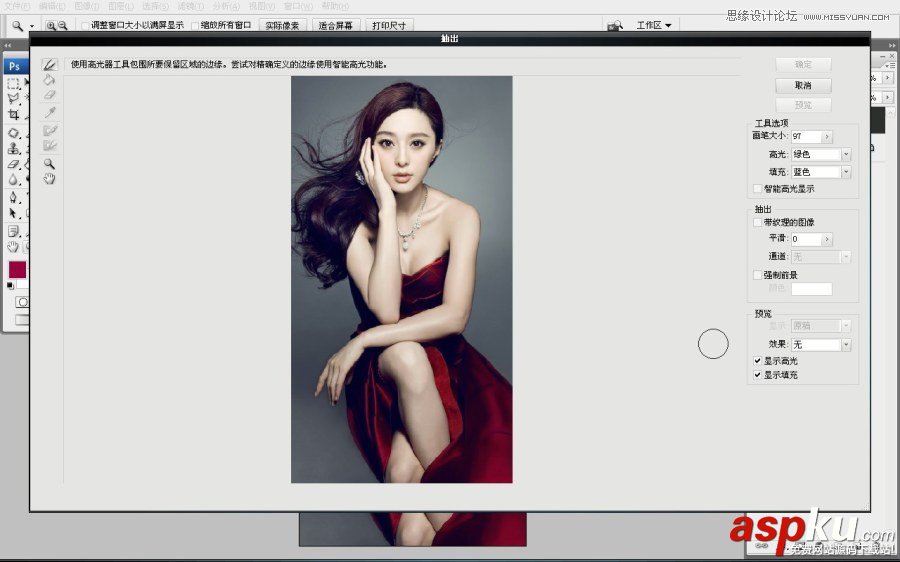Click the Bridge icon left of 工作区

[x=615, y=26]
